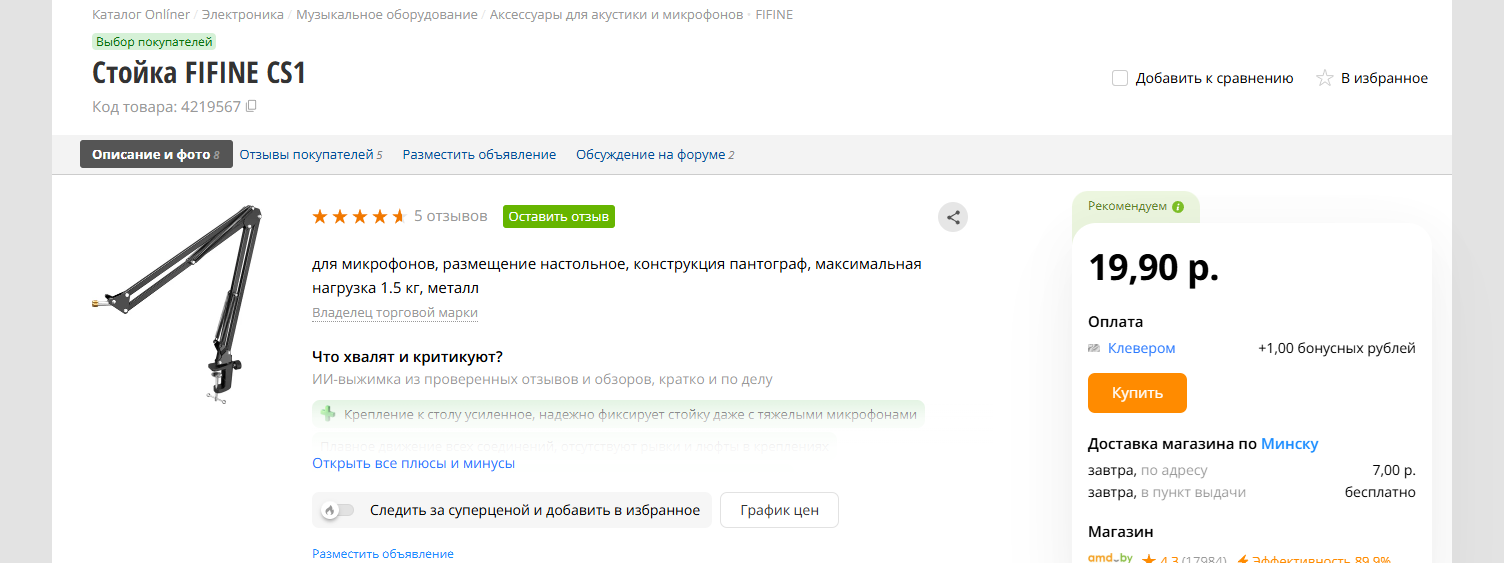This screenshot has width=1504, height=563.
Task: Toggle Следить за суперценой switch
Action: point(337,510)
